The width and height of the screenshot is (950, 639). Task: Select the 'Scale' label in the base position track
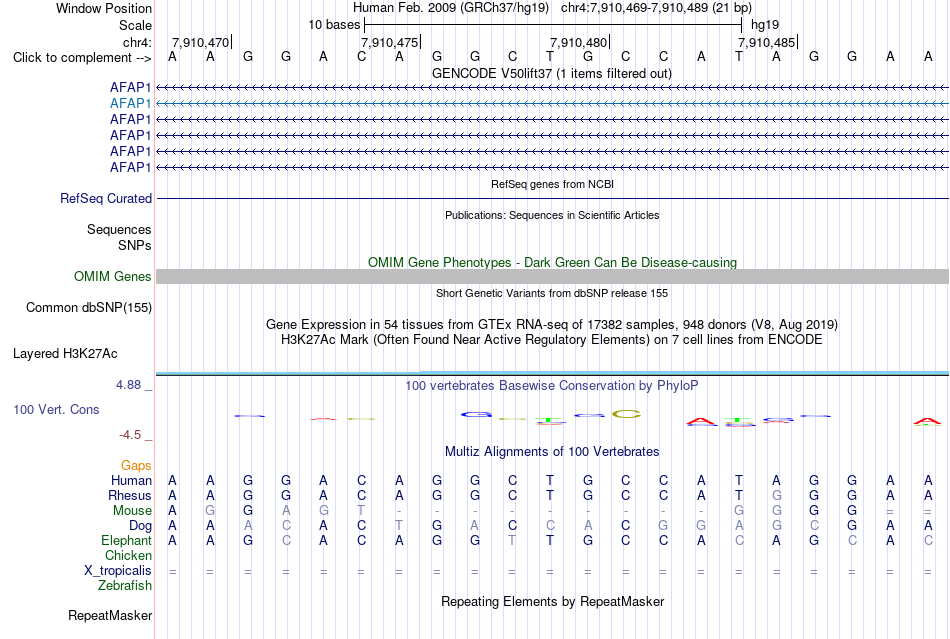[135, 25]
